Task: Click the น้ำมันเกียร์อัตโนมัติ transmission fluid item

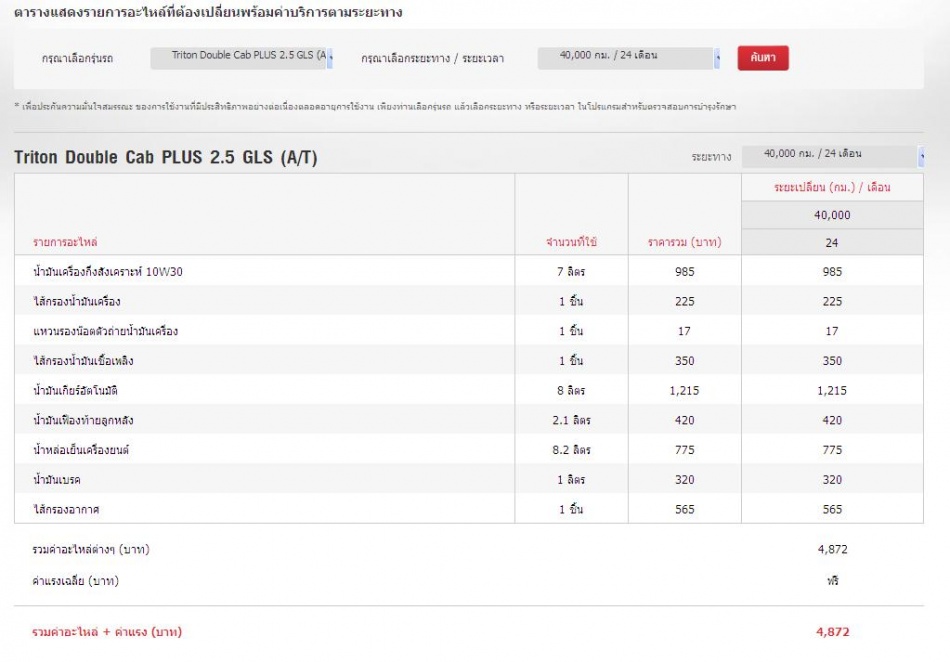Action: click(x=82, y=391)
